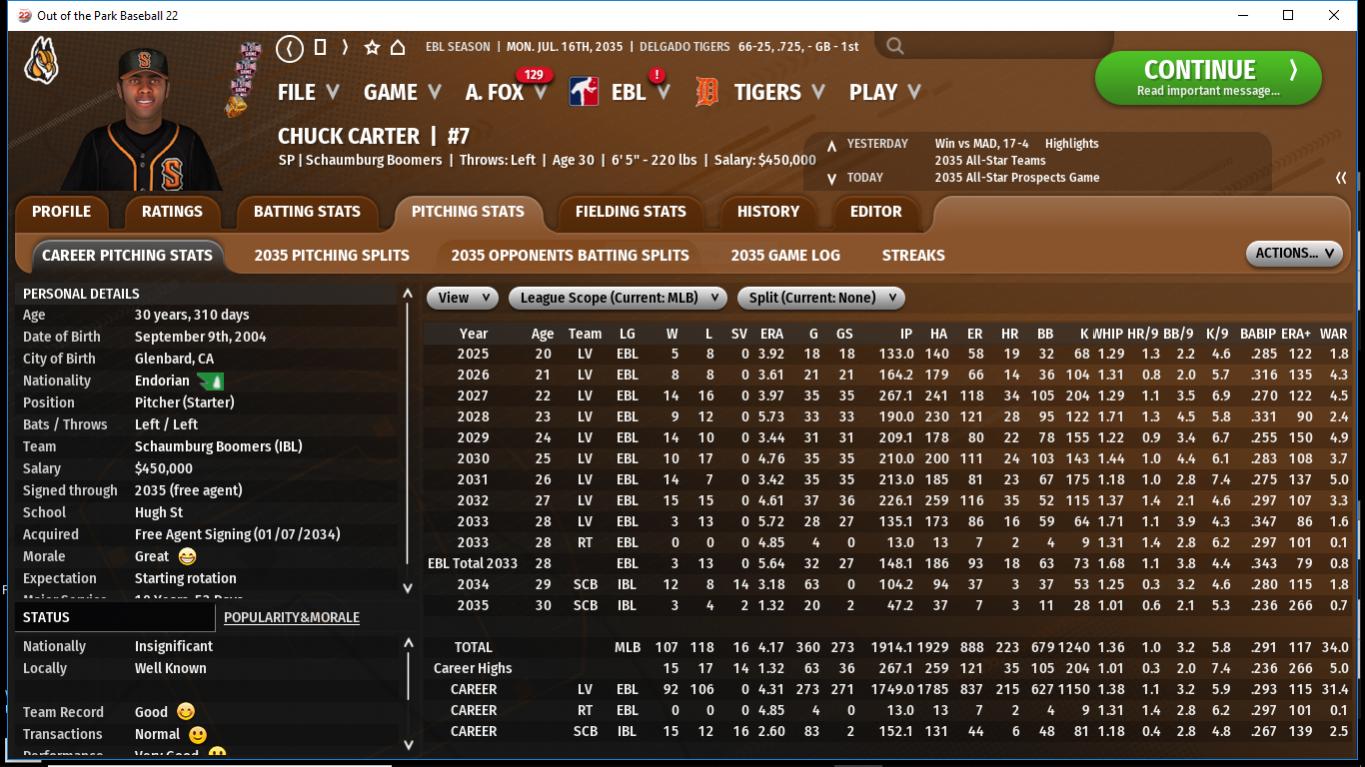The height and width of the screenshot is (767, 1365).
Task: Switch to the Batting Stats tab
Action: [x=307, y=212]
